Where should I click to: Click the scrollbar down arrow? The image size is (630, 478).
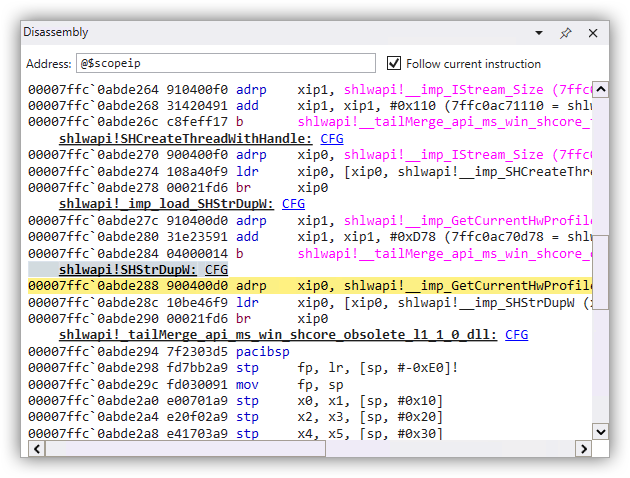600,432
